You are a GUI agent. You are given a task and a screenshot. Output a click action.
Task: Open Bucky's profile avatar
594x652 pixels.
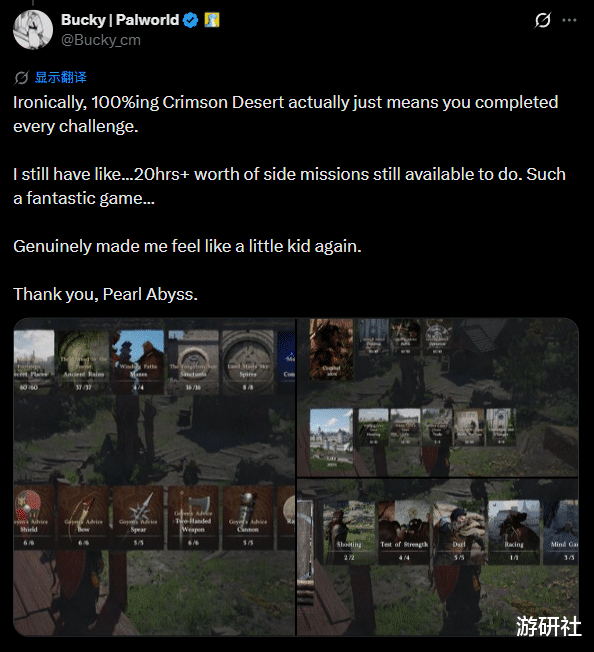(33, 30)
